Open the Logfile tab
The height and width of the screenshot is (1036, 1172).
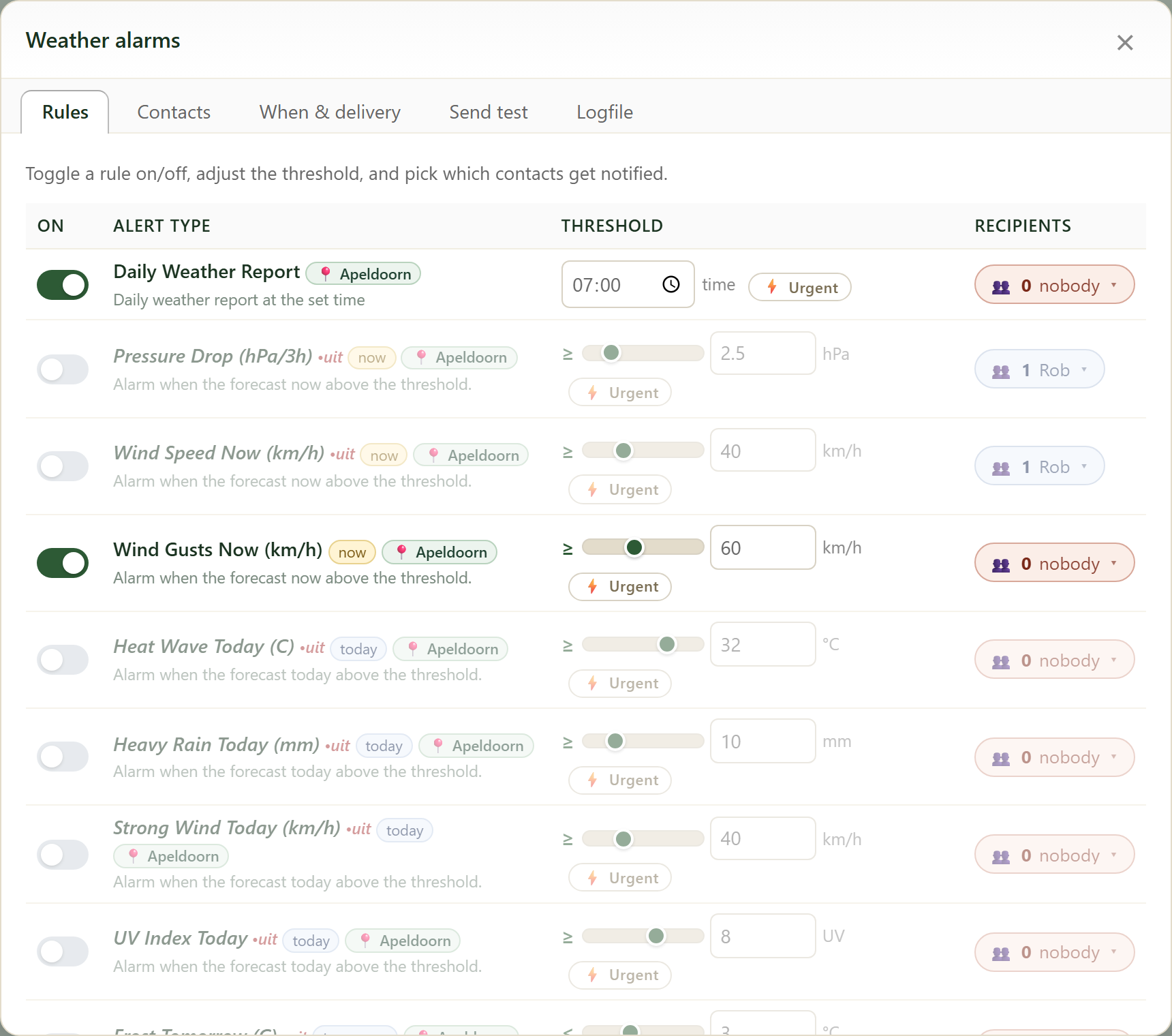604,112
